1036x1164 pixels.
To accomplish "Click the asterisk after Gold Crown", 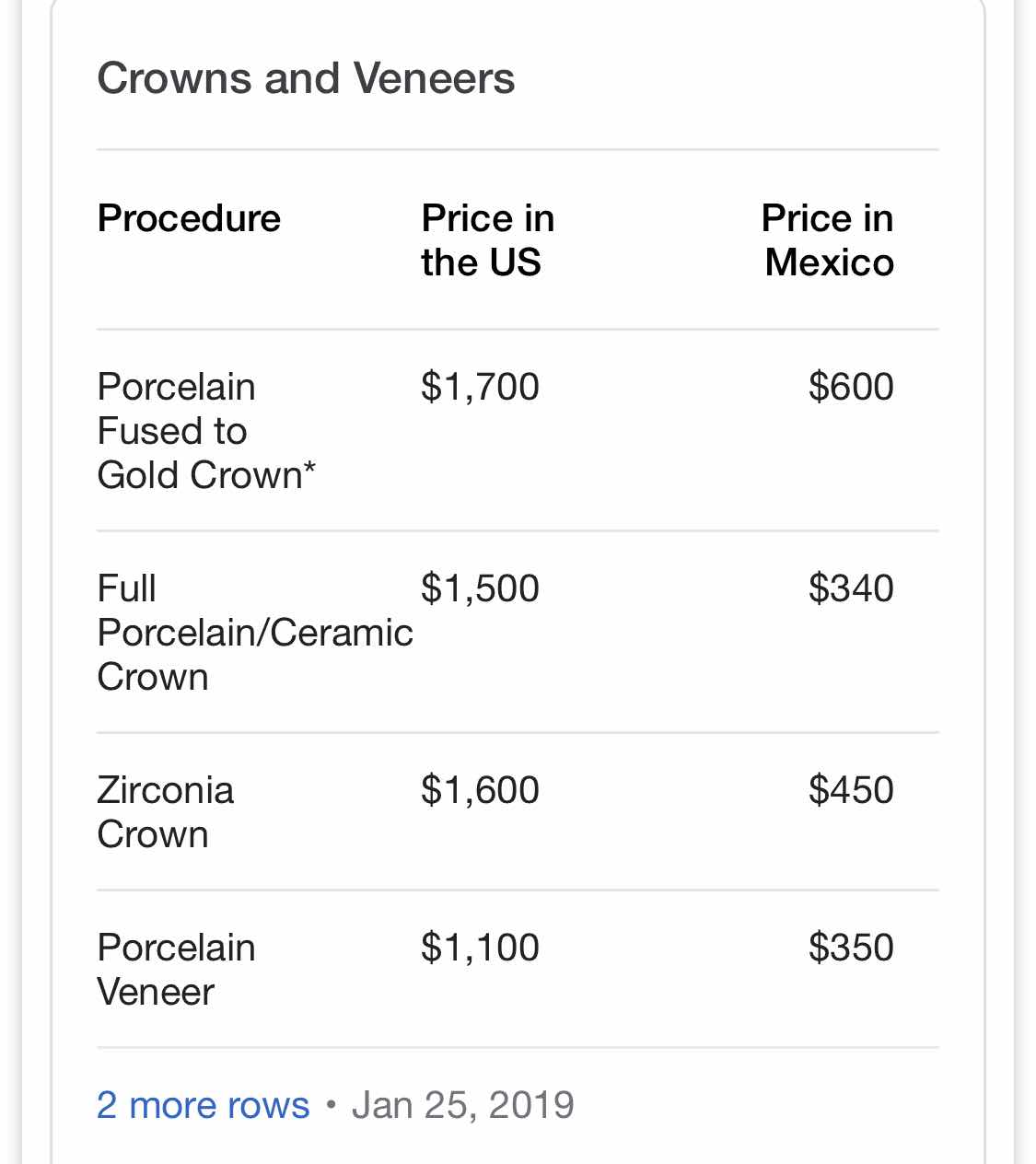I will pos(310,468).
